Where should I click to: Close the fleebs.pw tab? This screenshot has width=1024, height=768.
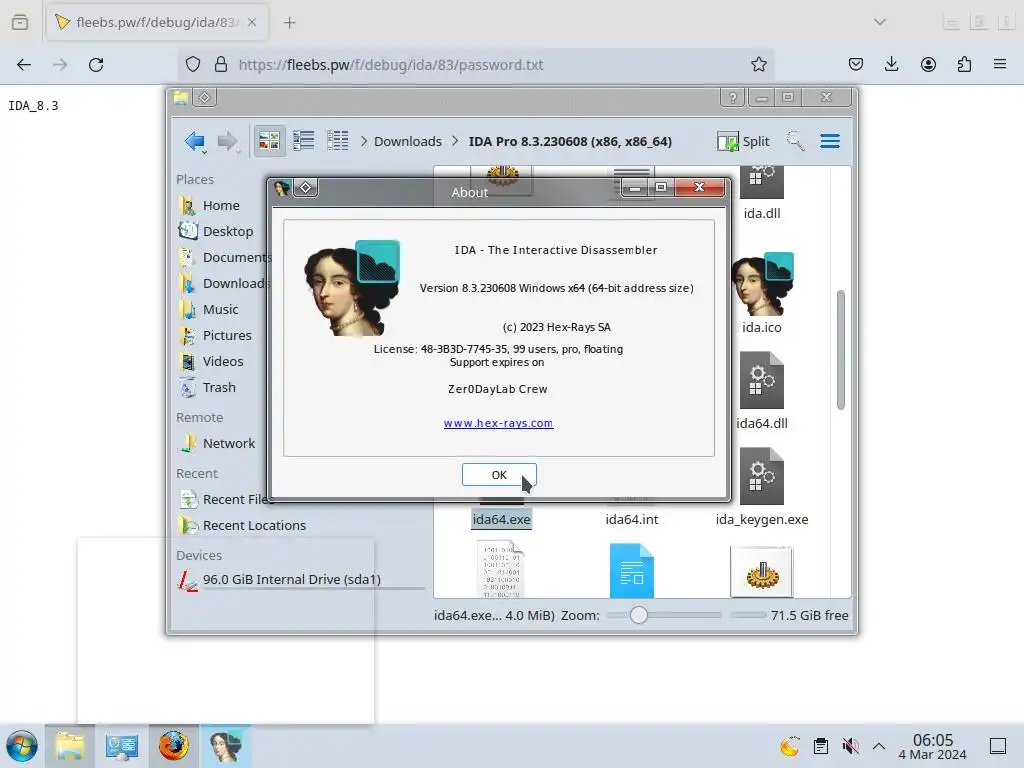pos(252,23)
